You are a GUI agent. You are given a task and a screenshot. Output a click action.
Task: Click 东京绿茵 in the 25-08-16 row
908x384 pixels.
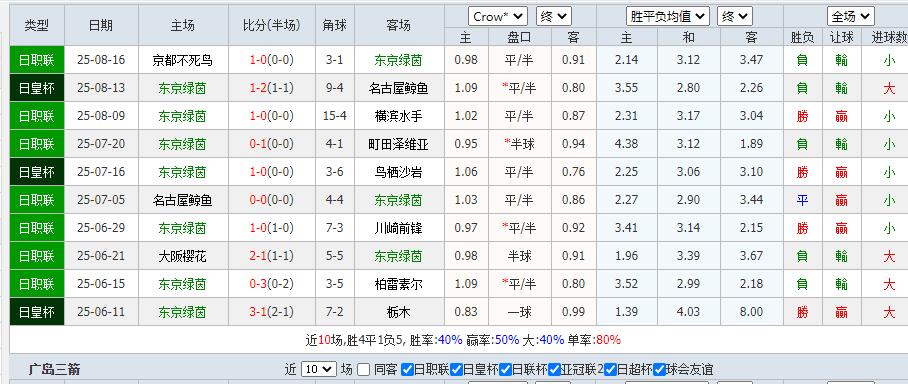pyautogui.click(x=398, y=60)
